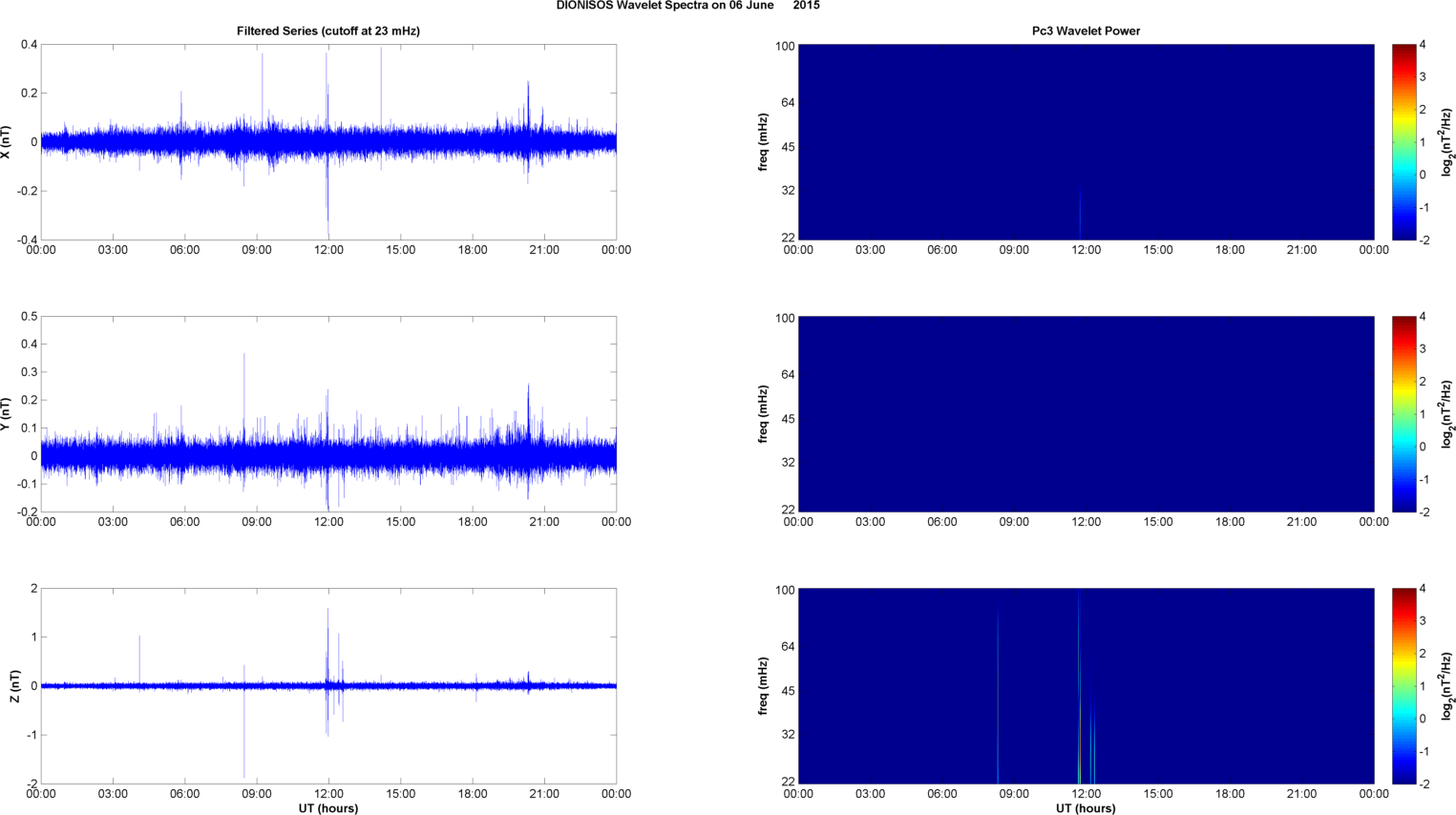1456x815 pixels.
Task: Click the -0.4 tick on the X (nT) axis
Action: pos(27,240)
